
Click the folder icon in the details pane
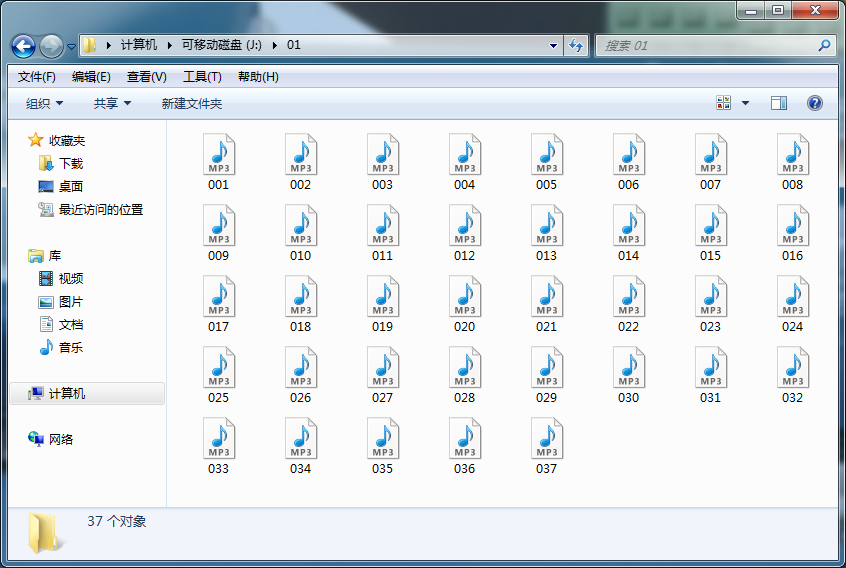point(43,533)
